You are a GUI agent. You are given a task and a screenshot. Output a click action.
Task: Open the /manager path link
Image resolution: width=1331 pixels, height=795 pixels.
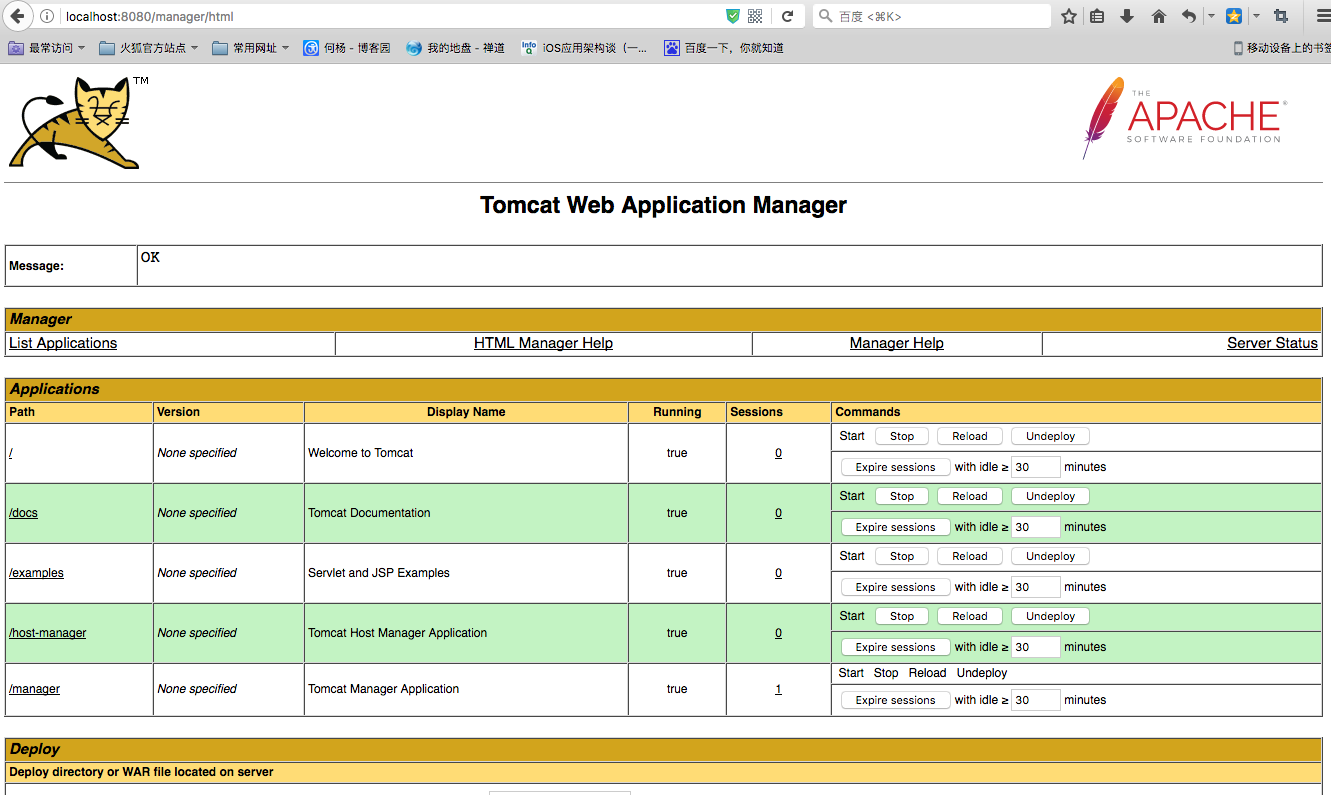pos(34,689)
